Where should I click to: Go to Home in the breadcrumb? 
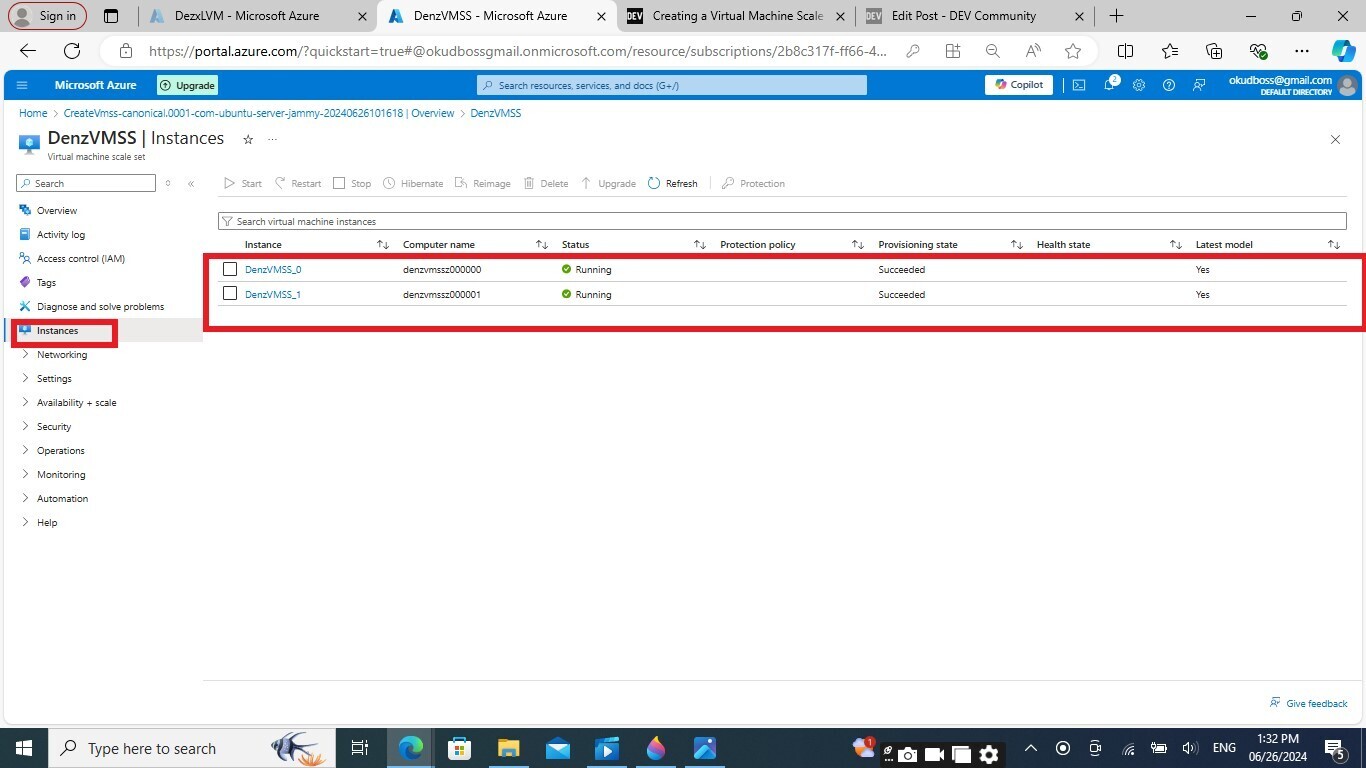coord(33,113)
